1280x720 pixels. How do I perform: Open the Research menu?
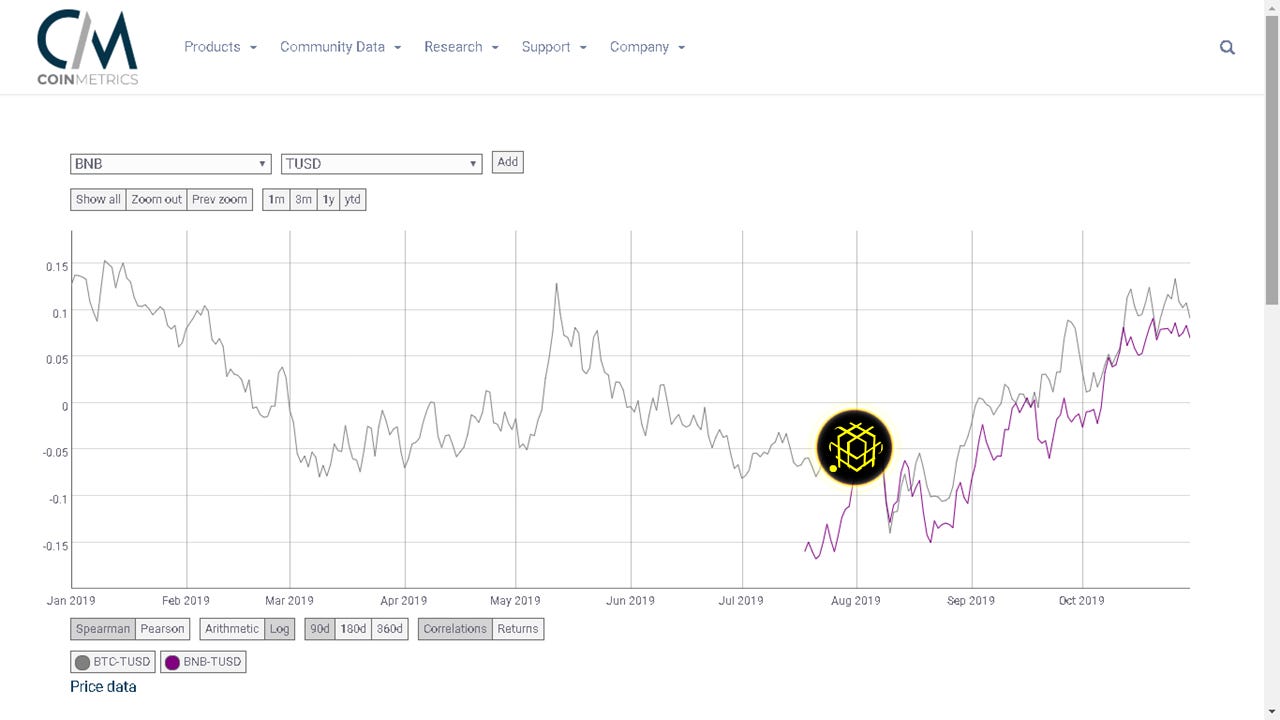(461, 47)
